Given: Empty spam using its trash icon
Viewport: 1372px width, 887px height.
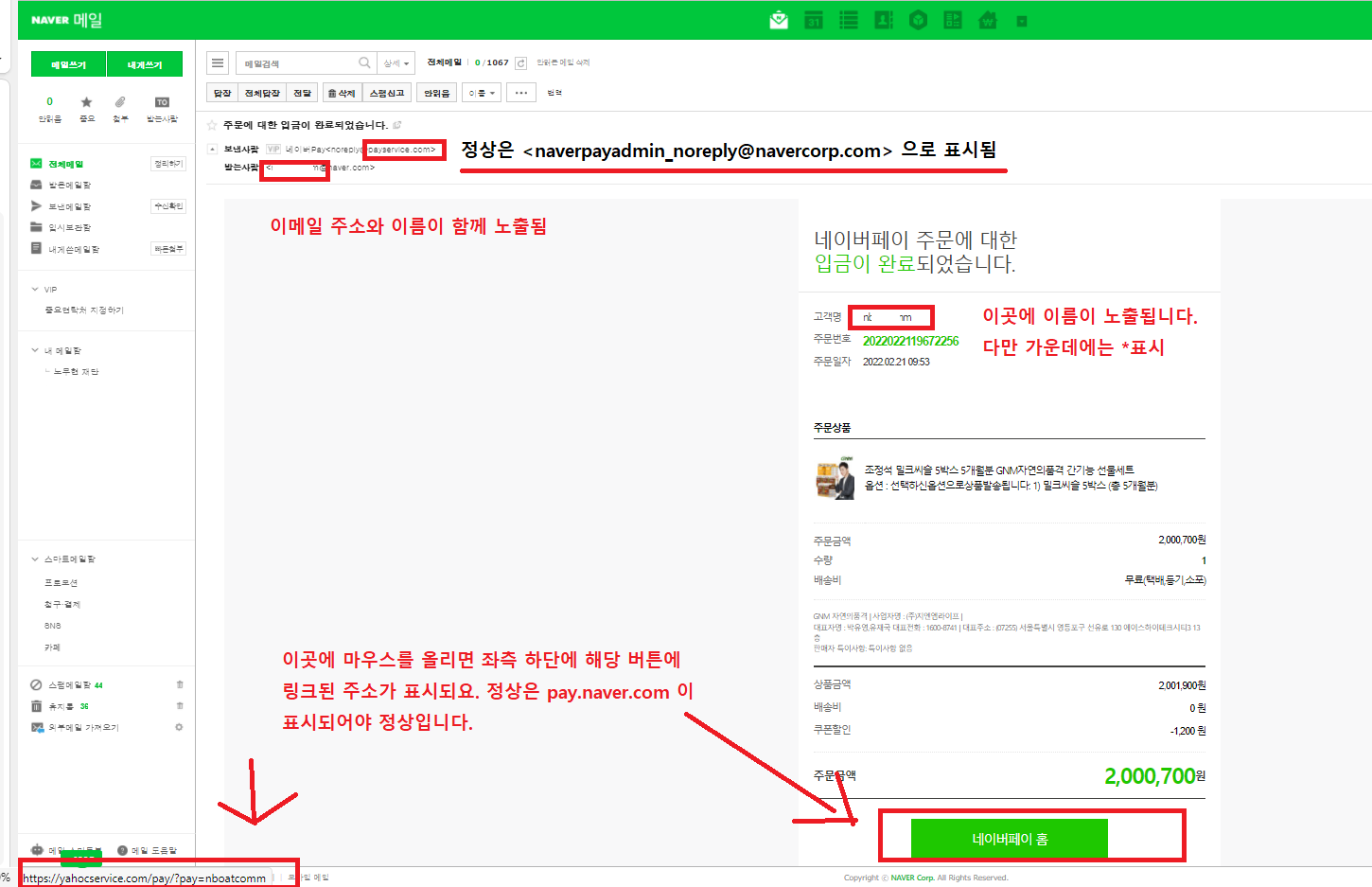Looking at the screenshot, I should tap(180, 684).
